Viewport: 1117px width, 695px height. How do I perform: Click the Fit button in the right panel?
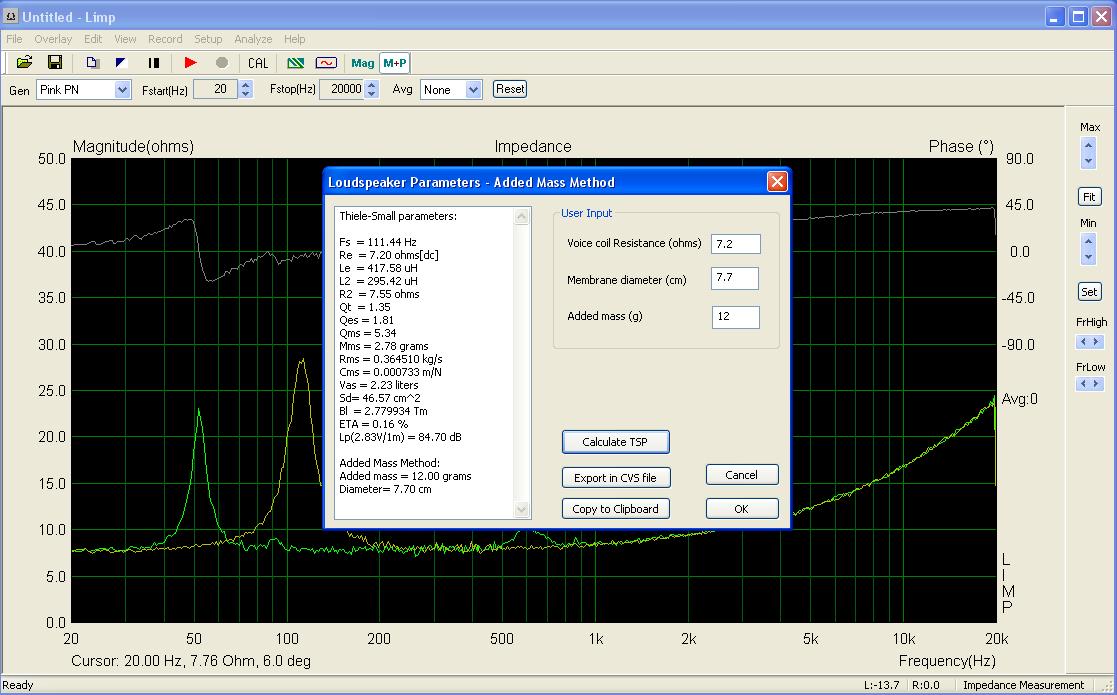coord(1089,197)
